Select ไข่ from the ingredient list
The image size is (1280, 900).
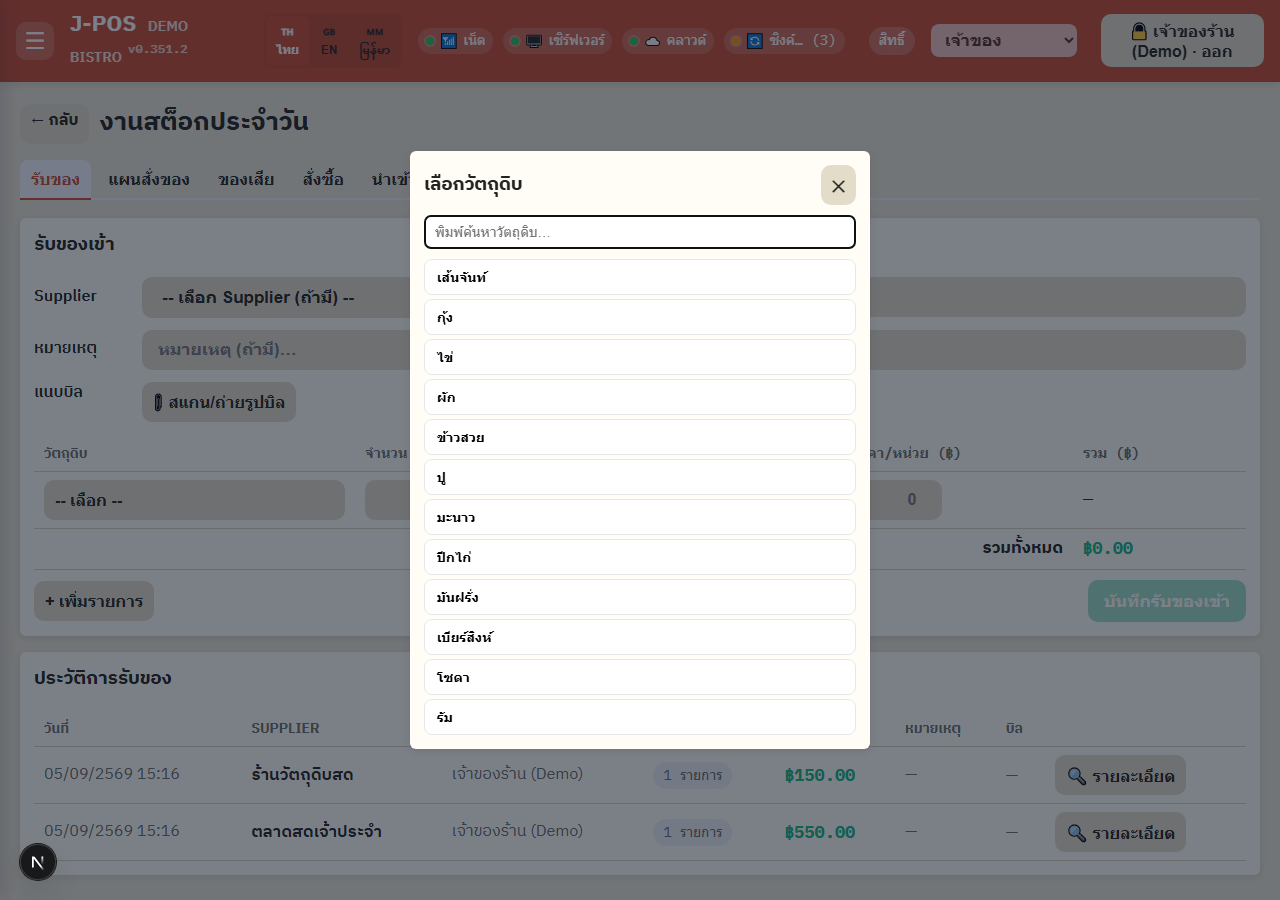tap(640, 357)
